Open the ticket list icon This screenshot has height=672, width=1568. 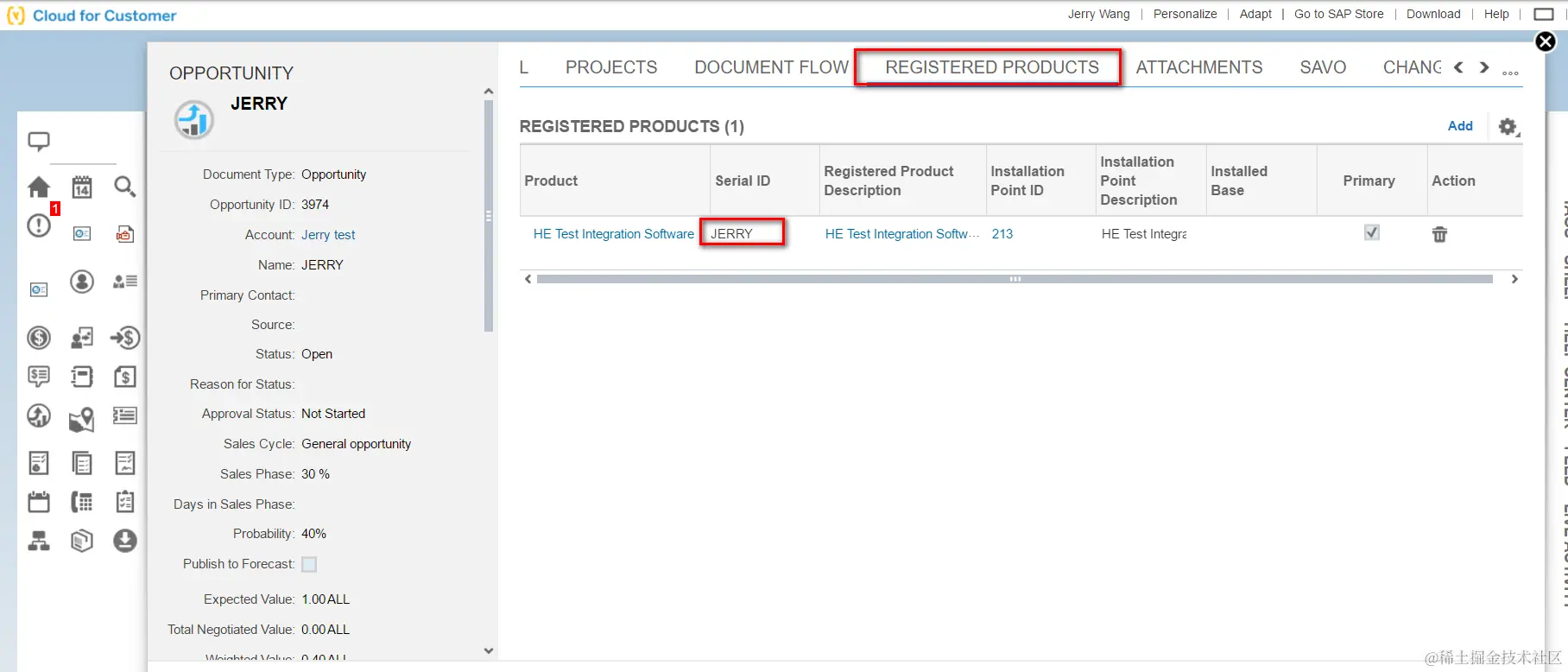pyautogui.click(x=125, y=416)
